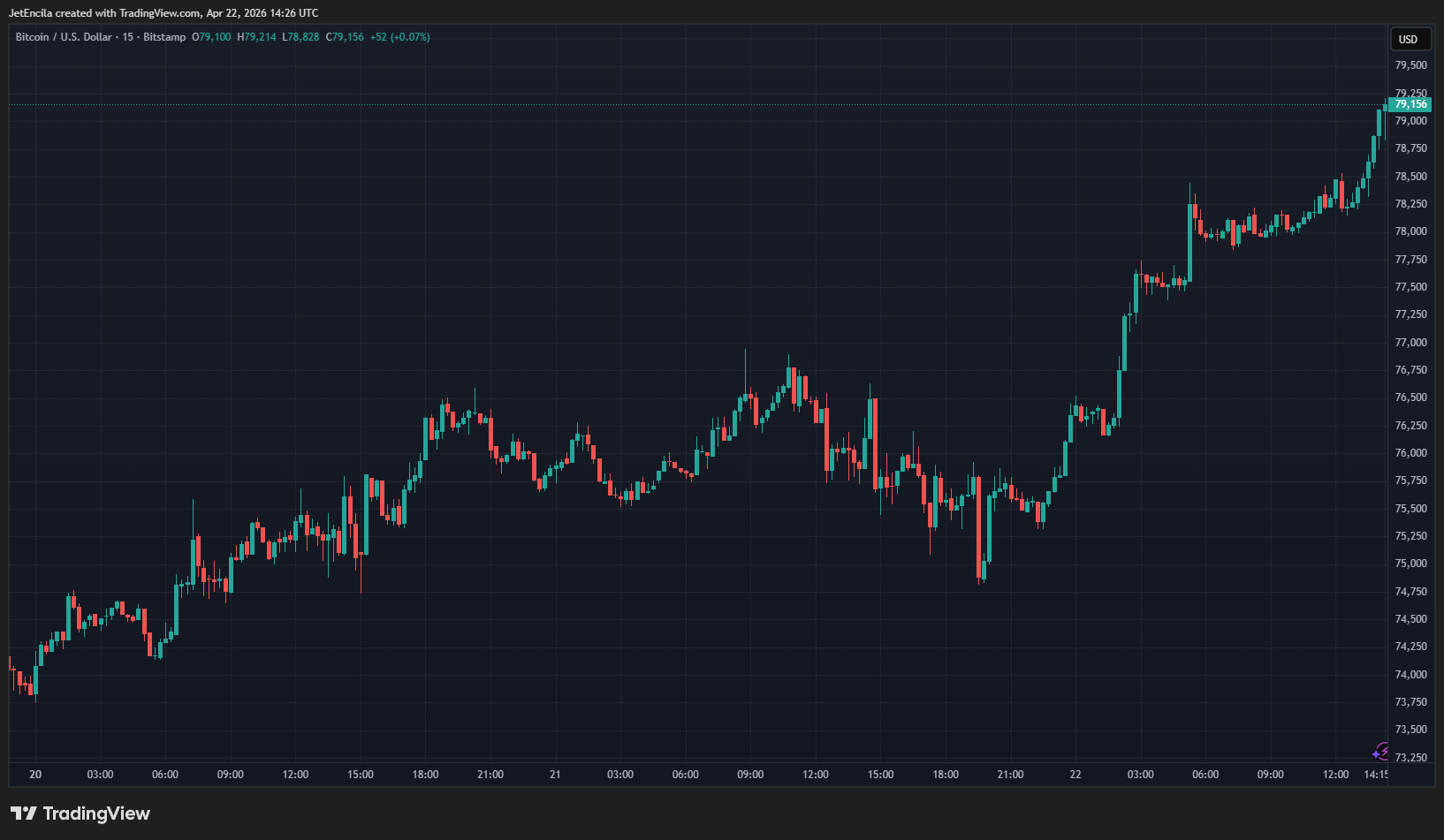1444x840 pixels.
Task: Click the 15:00 label after date 20
Action: 361,775
